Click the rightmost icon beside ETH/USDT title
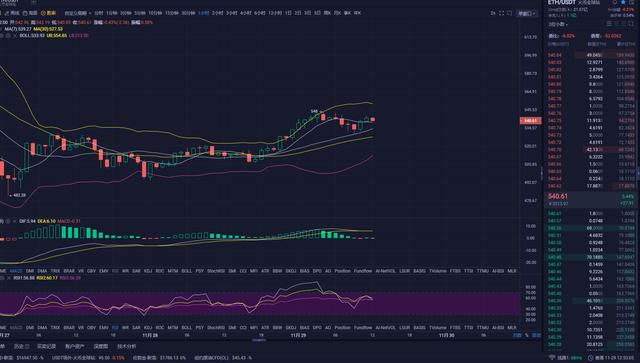Screen dimensions: 640x363 [x=631, y=2]
